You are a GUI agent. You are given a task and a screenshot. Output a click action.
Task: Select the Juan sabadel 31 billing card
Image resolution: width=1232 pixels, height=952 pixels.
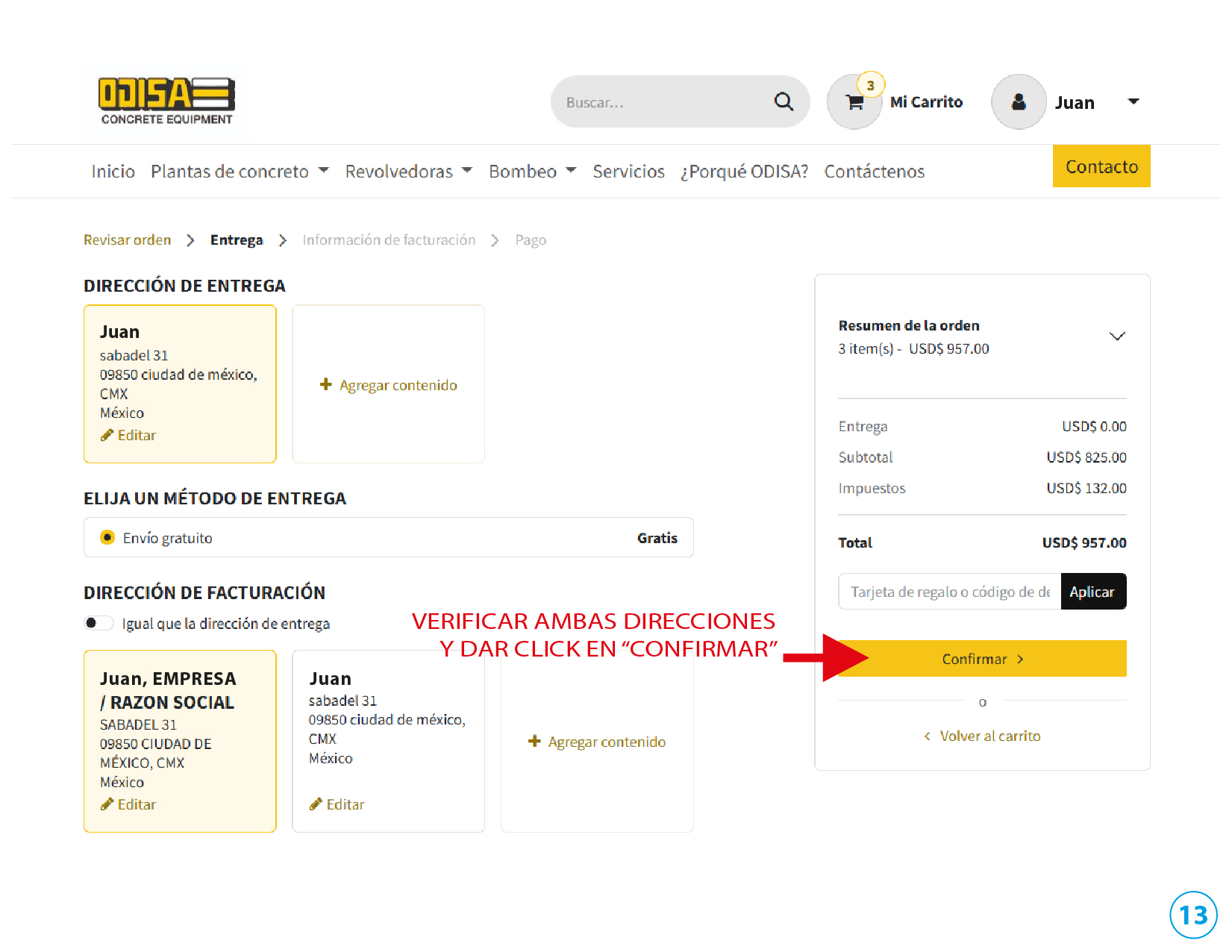388,741
